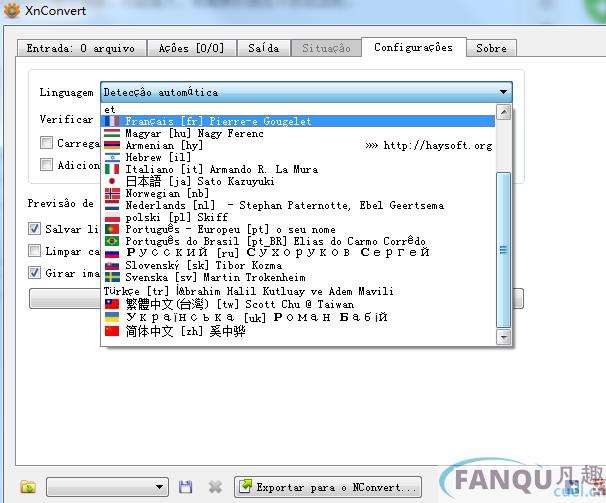
Task: Select Nederlands [nl] language entry
Action: click(298, 205)
